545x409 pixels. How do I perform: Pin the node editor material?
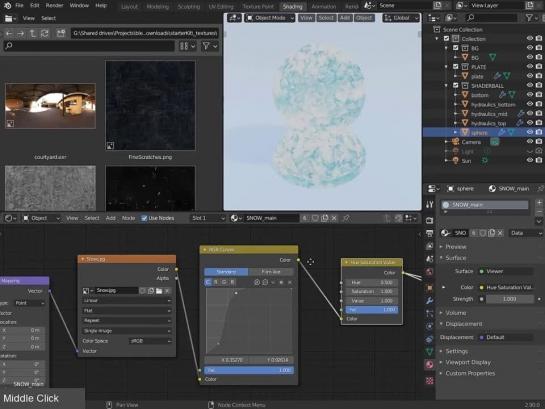click(345, 218)
